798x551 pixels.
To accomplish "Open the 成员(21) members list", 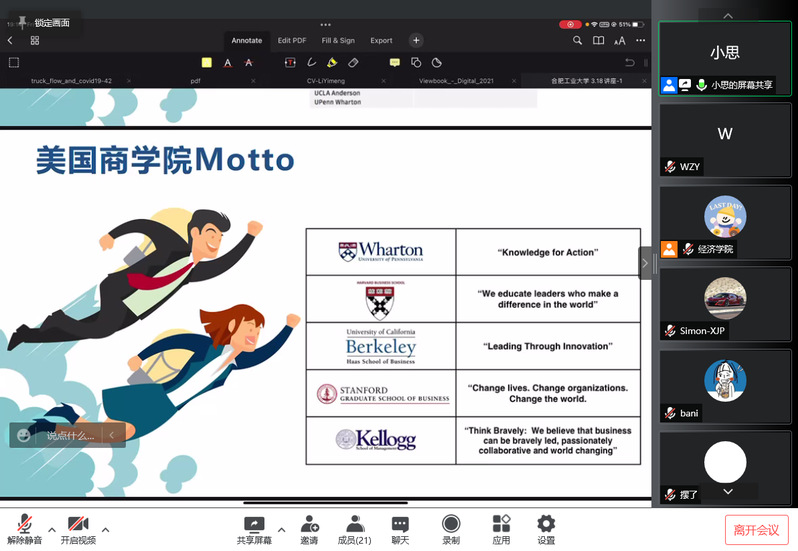I will click(x=355, y=530).
